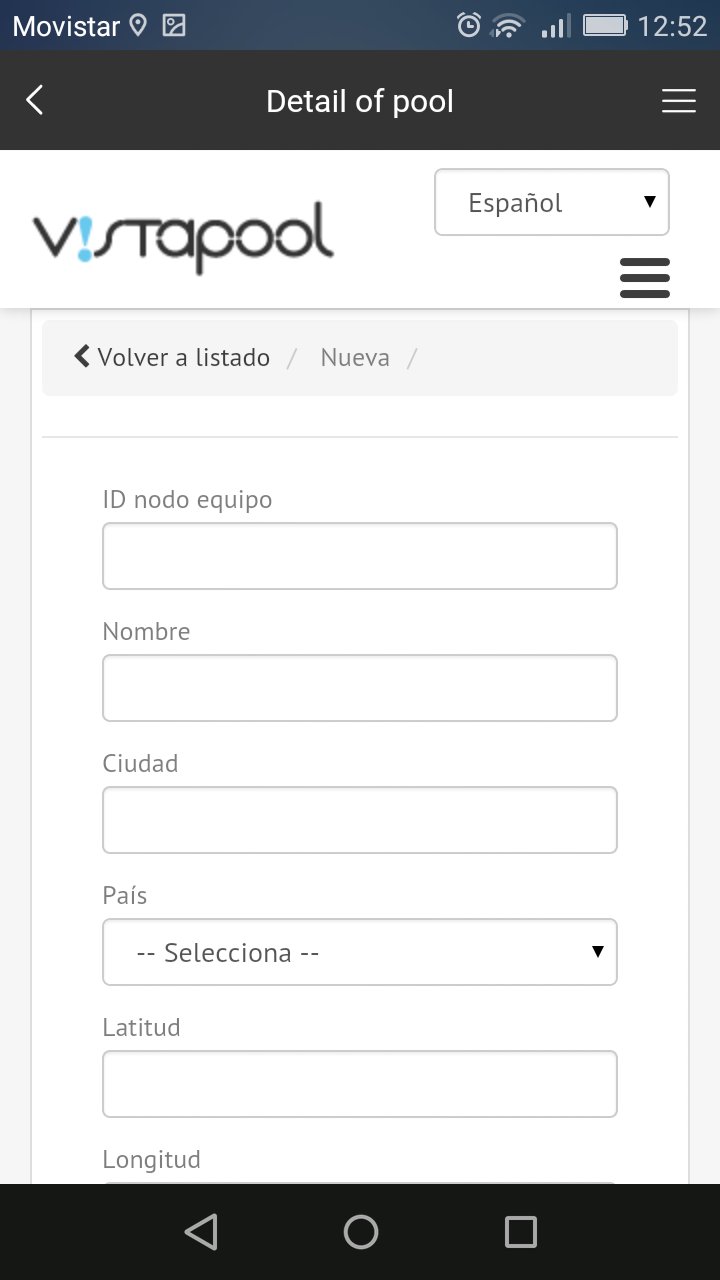The image size is (720, 1280).
Task: Click the País dropdown arrow
Action: [x=597, y=952]
